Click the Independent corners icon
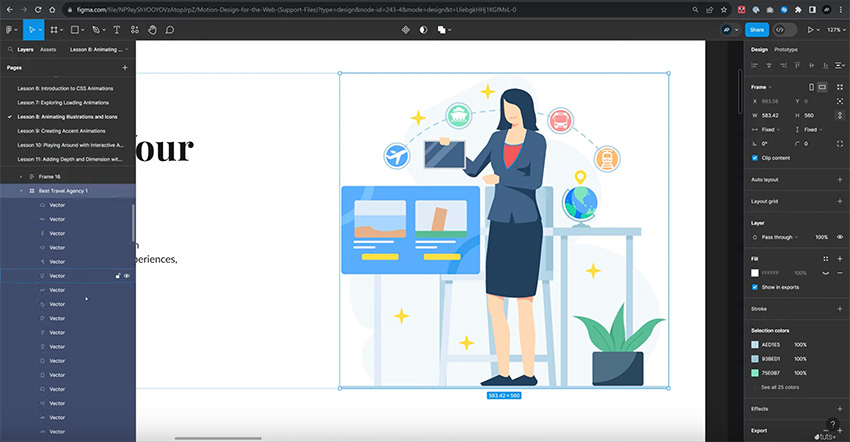The image size is (850, 442). click(x=840, y=144)
